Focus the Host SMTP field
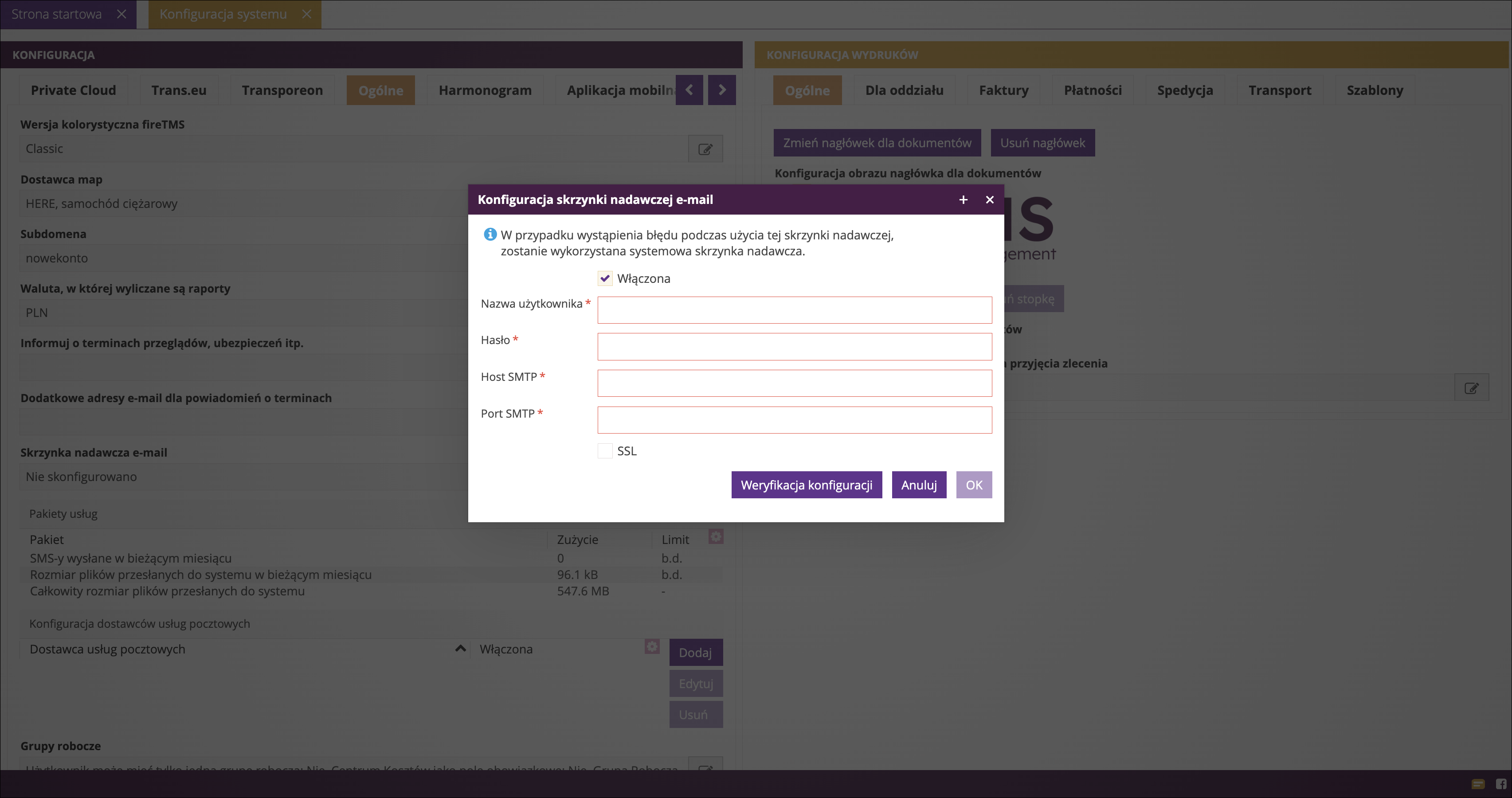 point(795,383)
